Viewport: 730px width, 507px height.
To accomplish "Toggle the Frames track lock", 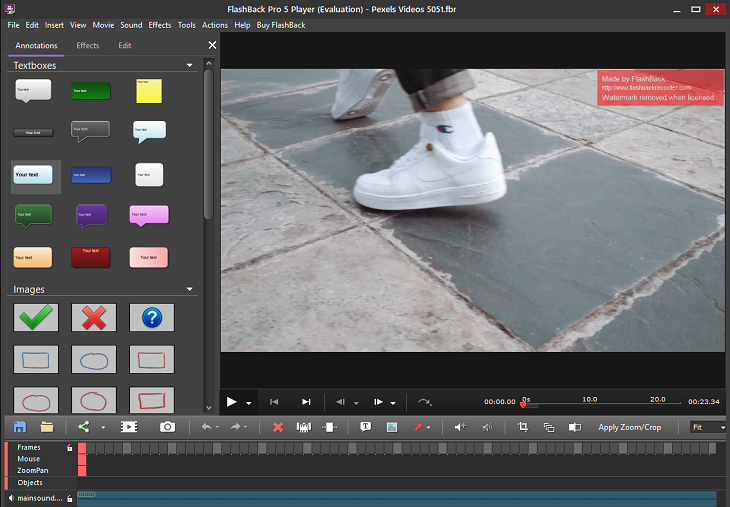I will (69, 447).
